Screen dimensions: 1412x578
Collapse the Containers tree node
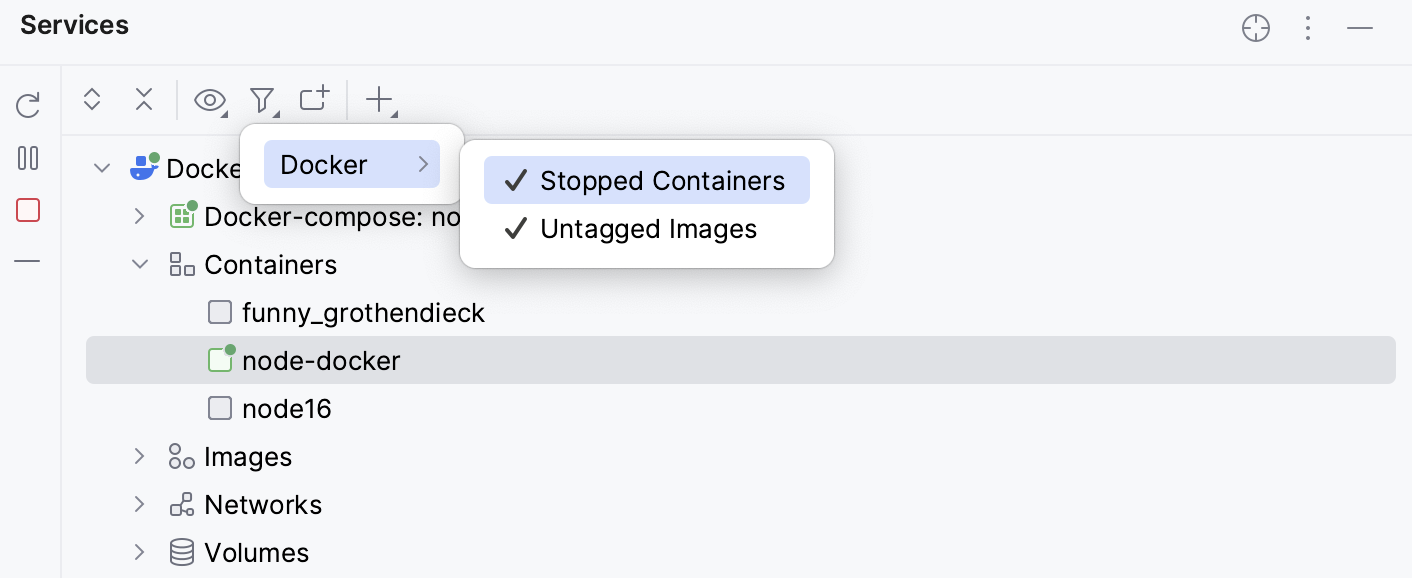click(140, 264)
